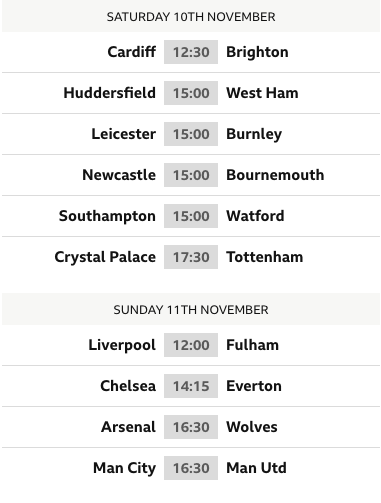Open the Cardiff team link

(132, 52)
